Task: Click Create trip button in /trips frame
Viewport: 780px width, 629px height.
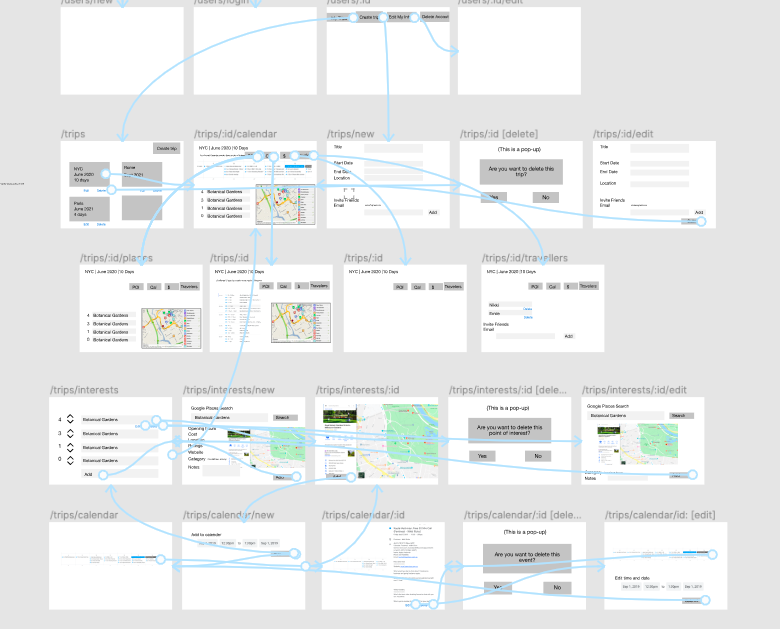Action: (x=167, y=148)
